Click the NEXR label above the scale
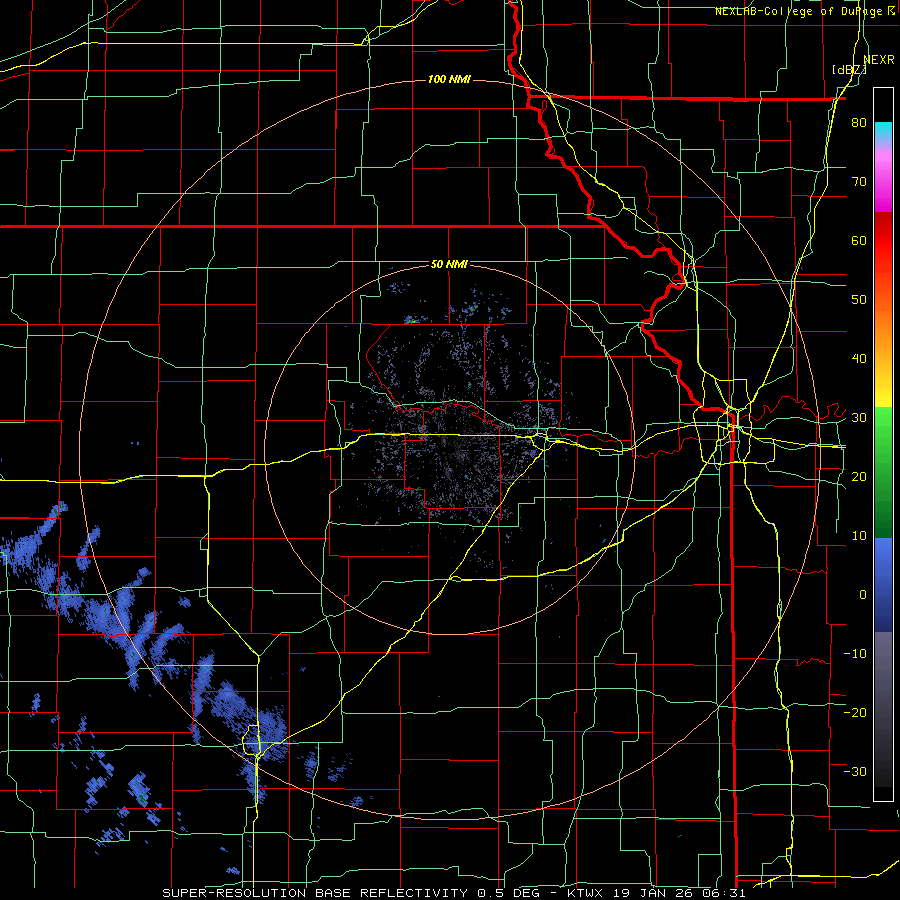The image size is (900, 900). (x=879, y=60)
